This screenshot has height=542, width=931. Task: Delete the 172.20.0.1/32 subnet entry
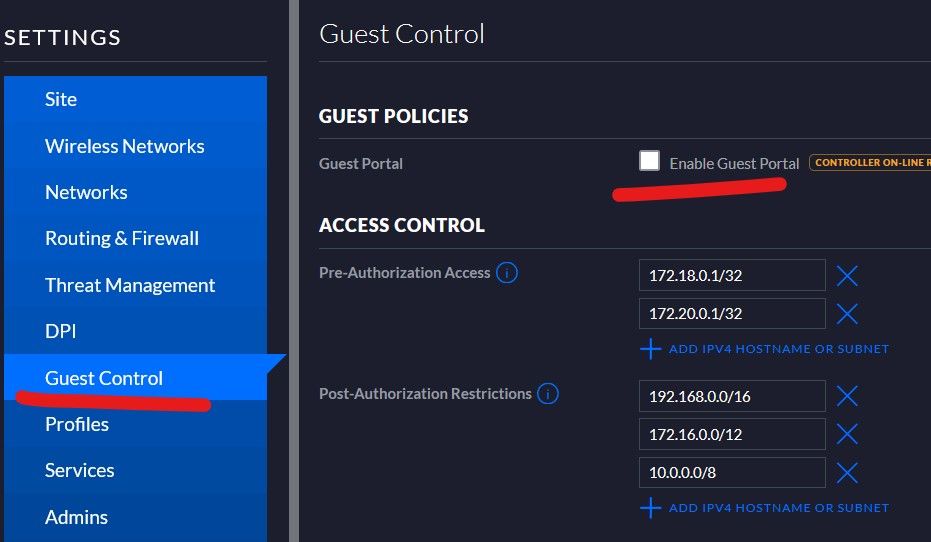(847, 314)
